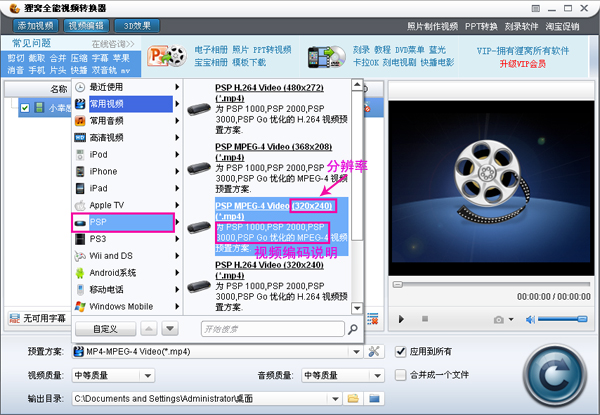Open 刻录软件 link
Viewport: 600px width, 415px height.
[521, 26]
